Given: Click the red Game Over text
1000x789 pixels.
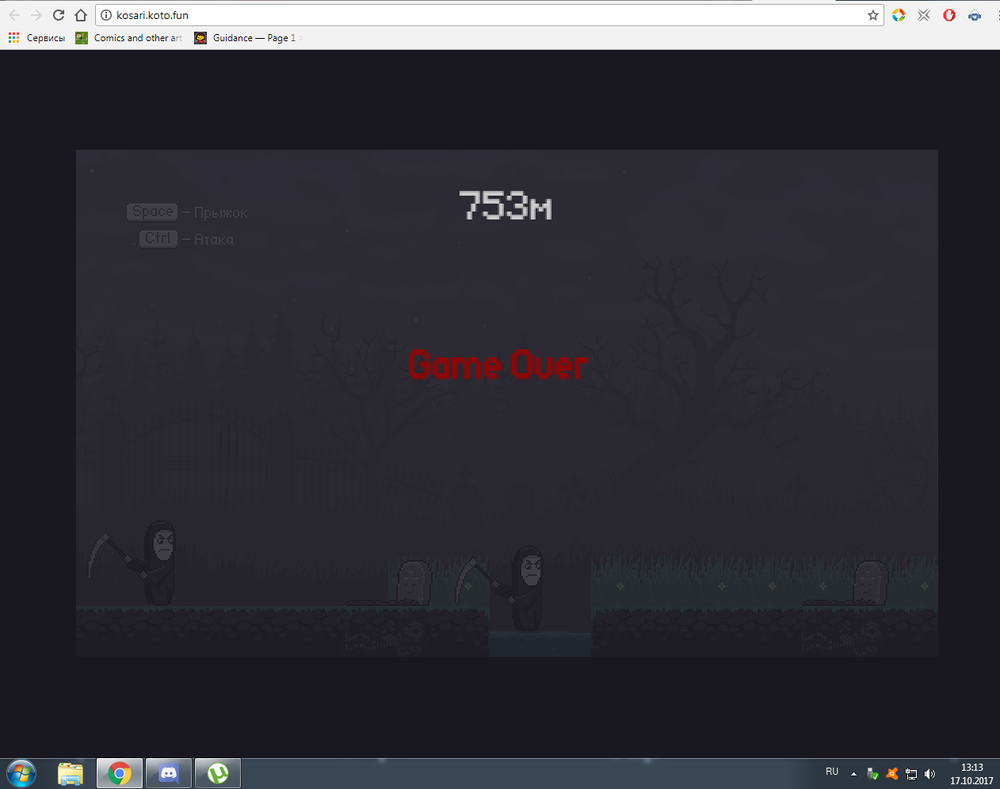Looking at the screenshot, I should (497, 365).
